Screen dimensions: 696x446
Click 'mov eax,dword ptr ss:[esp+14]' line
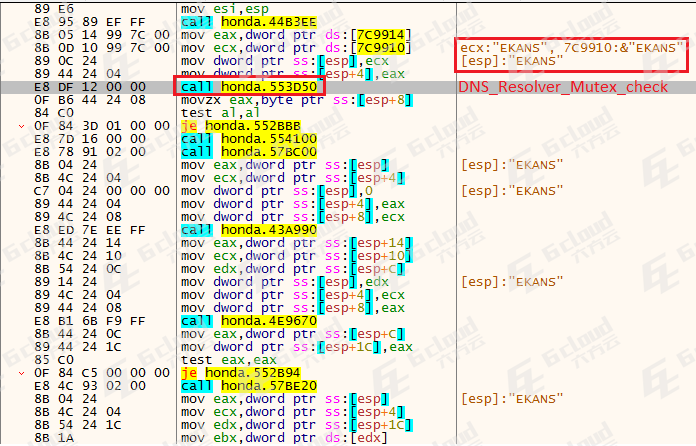(x=297, y=243)
